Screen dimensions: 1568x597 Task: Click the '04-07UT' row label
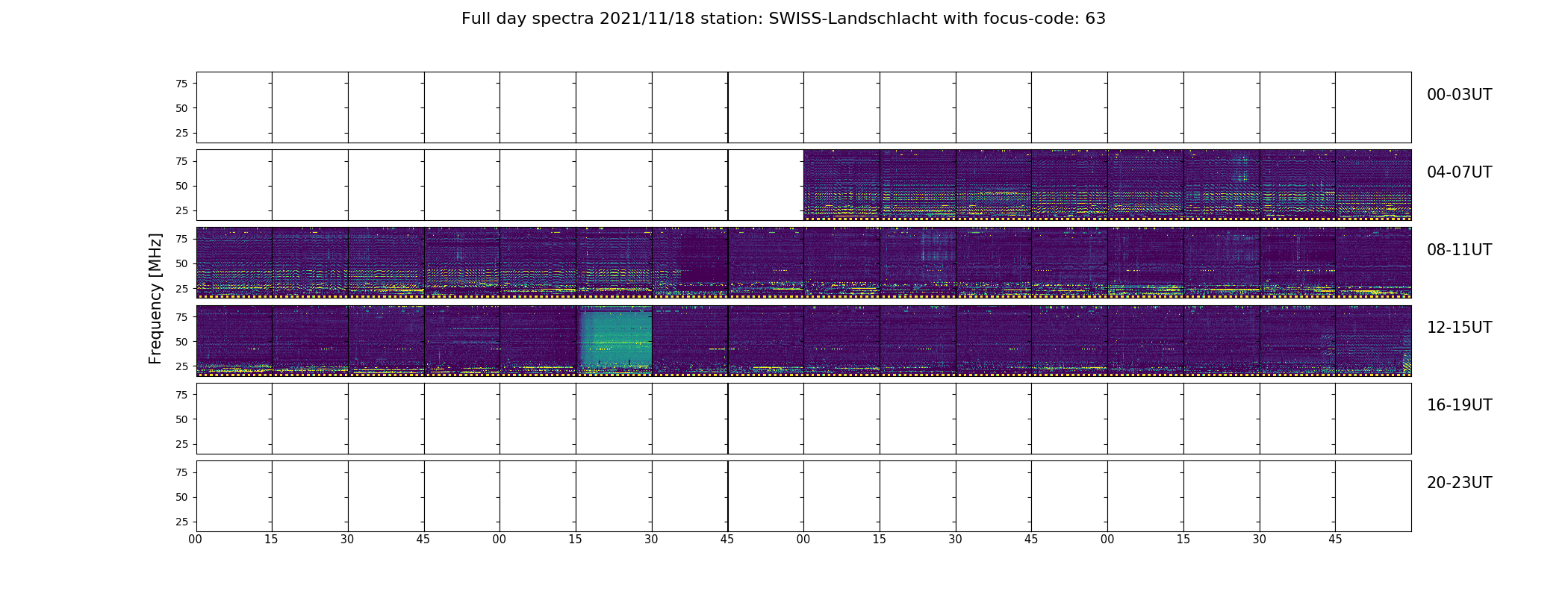1459,172
